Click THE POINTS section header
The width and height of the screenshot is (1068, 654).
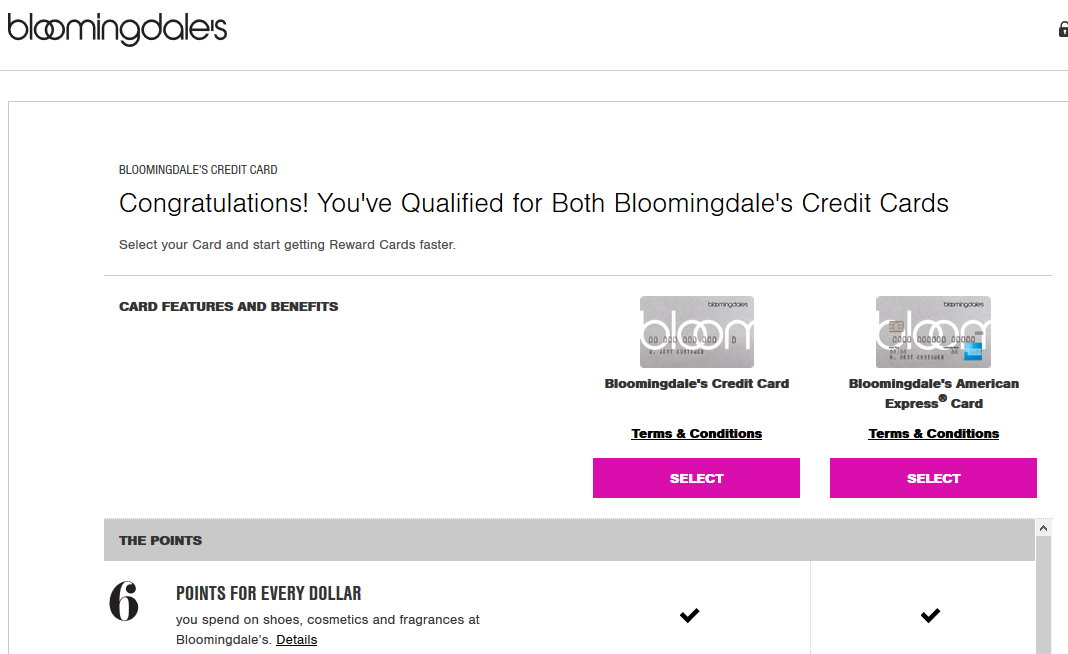point(160,540)
